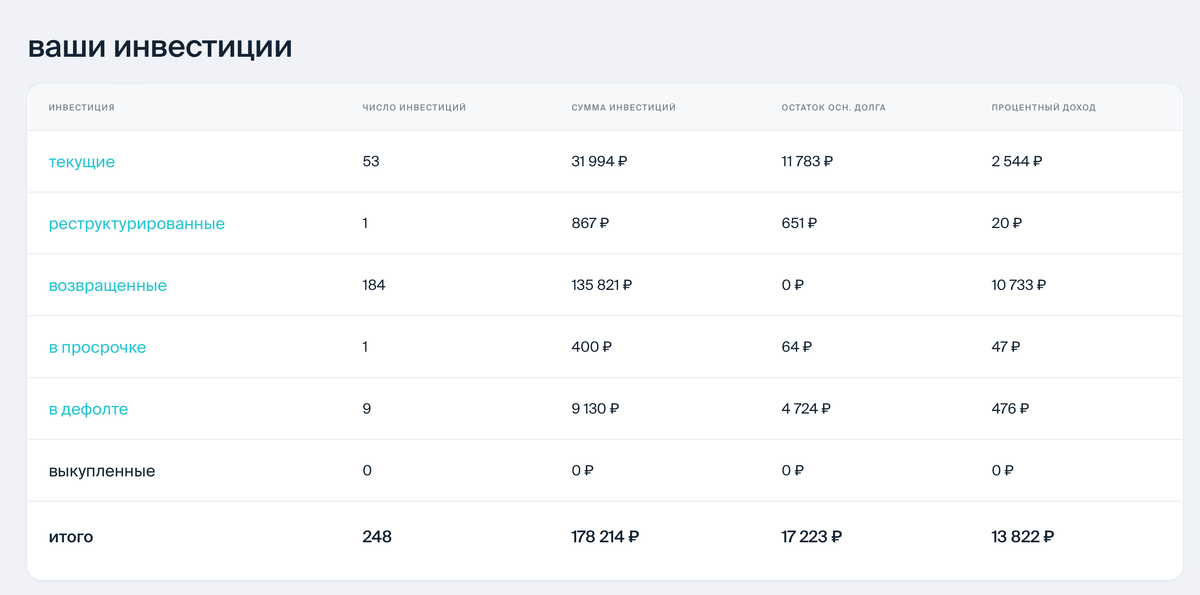The width and height of the screenshot is (1200, 595).
Task: Click the выкупленные row label
Action: [102, 471]
